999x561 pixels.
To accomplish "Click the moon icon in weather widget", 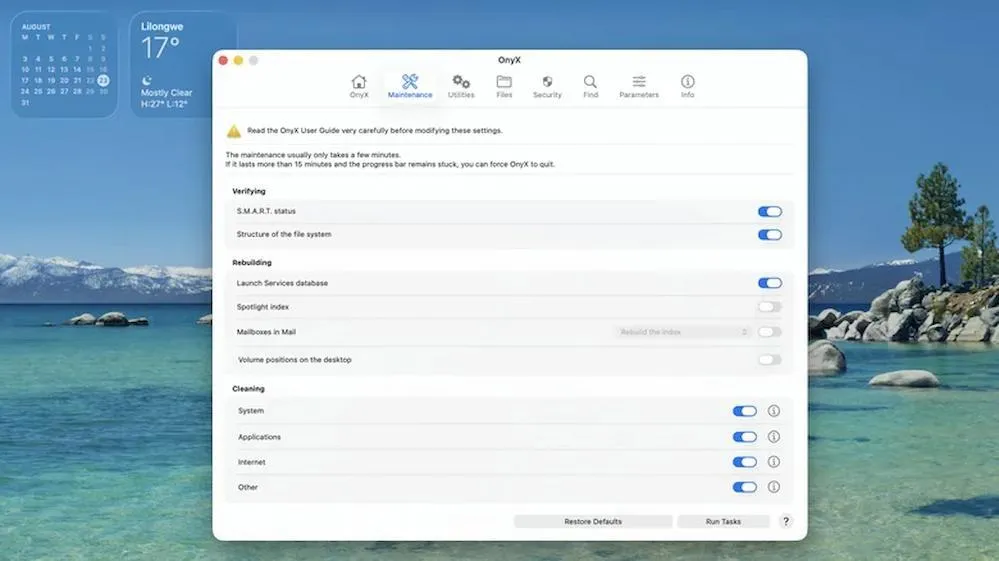I will [147, 80].
